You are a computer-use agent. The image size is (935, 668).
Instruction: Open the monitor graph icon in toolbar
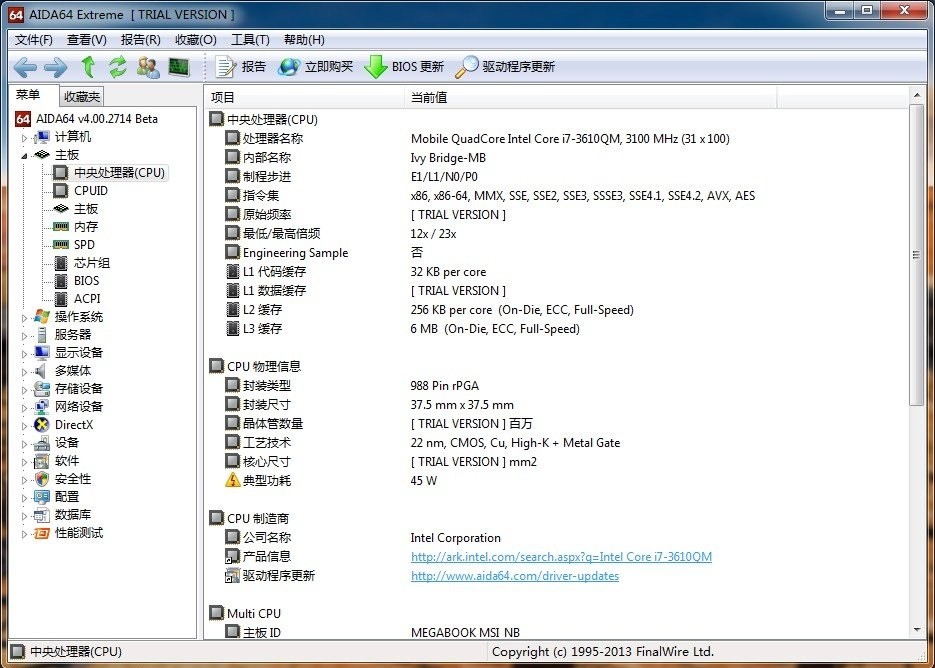179,67
